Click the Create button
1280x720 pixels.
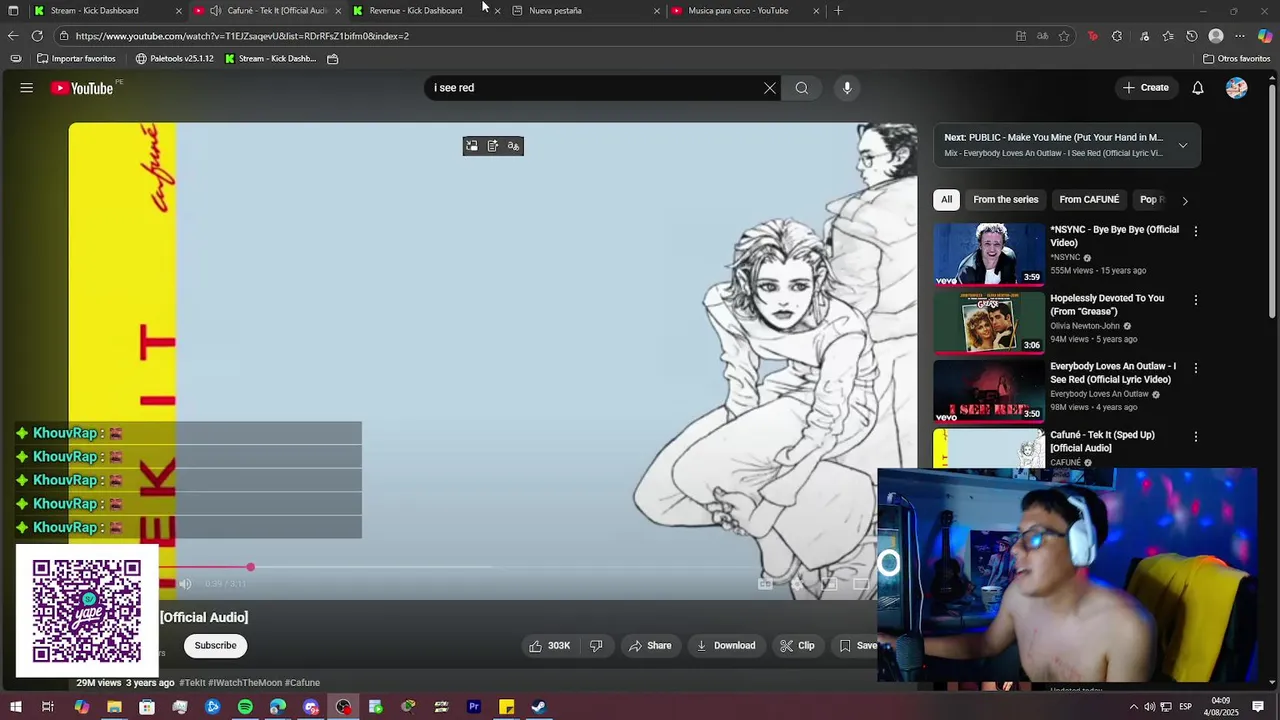(x=1146, y=88)
